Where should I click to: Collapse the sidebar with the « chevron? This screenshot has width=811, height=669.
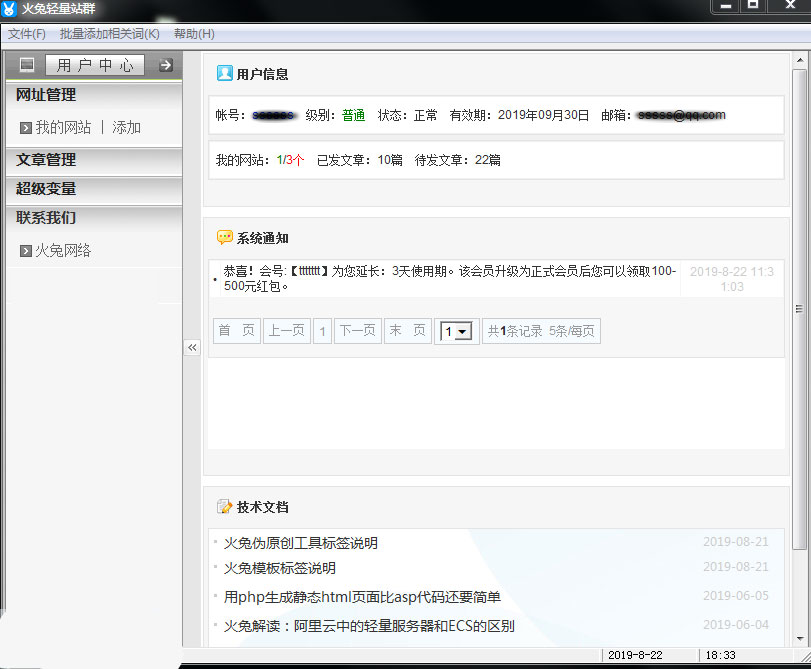[192, 347]
